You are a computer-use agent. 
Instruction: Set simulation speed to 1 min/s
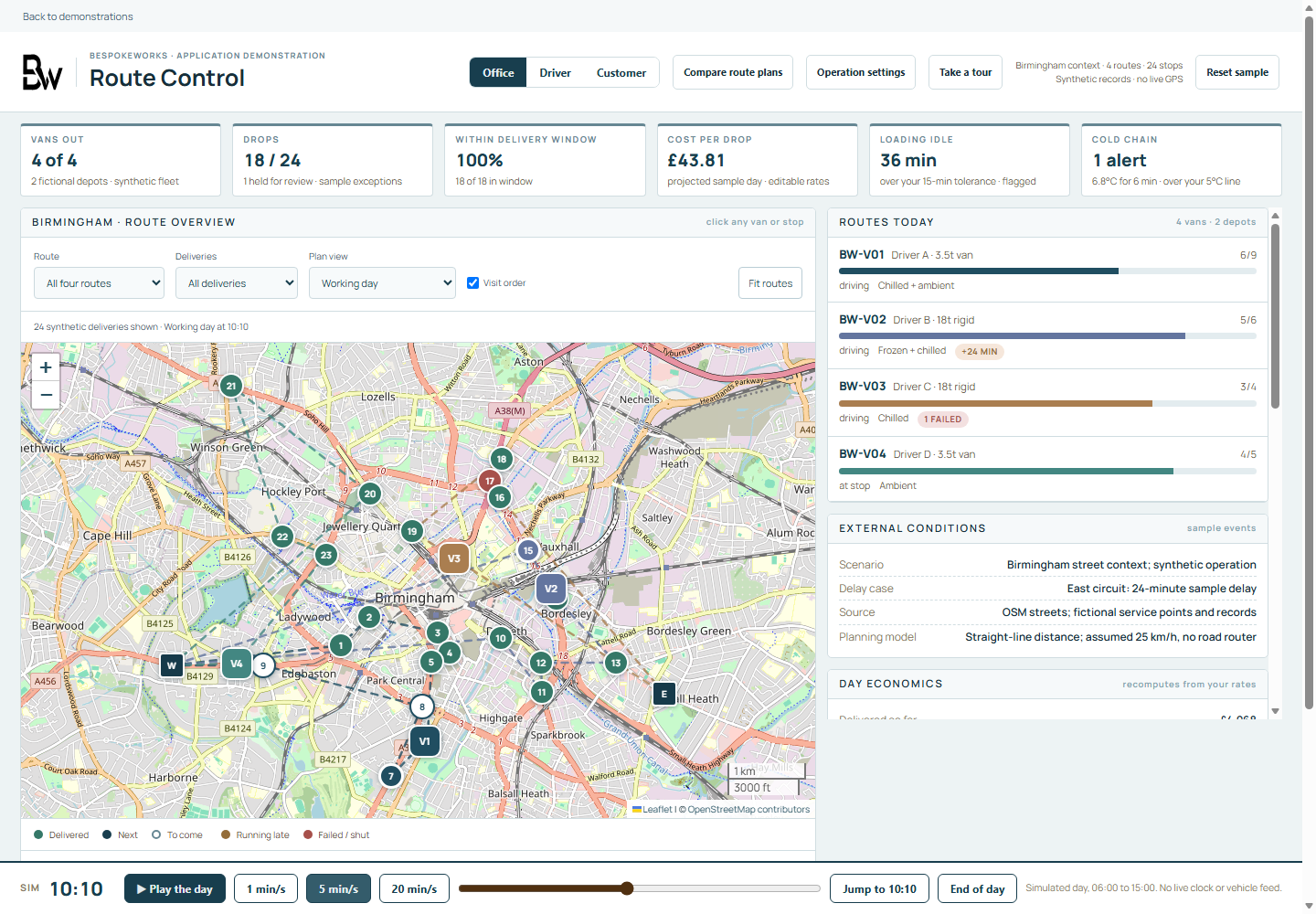click(266, 888)
